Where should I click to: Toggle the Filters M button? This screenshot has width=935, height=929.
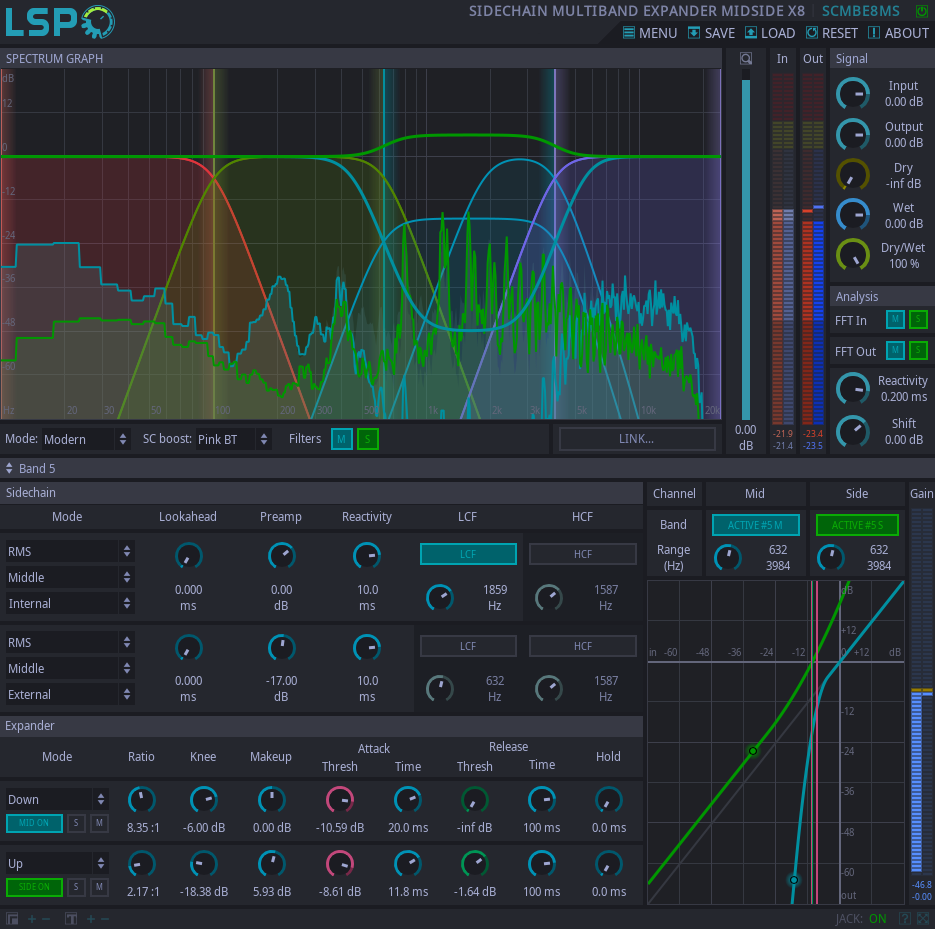click(x=342, y=439)
